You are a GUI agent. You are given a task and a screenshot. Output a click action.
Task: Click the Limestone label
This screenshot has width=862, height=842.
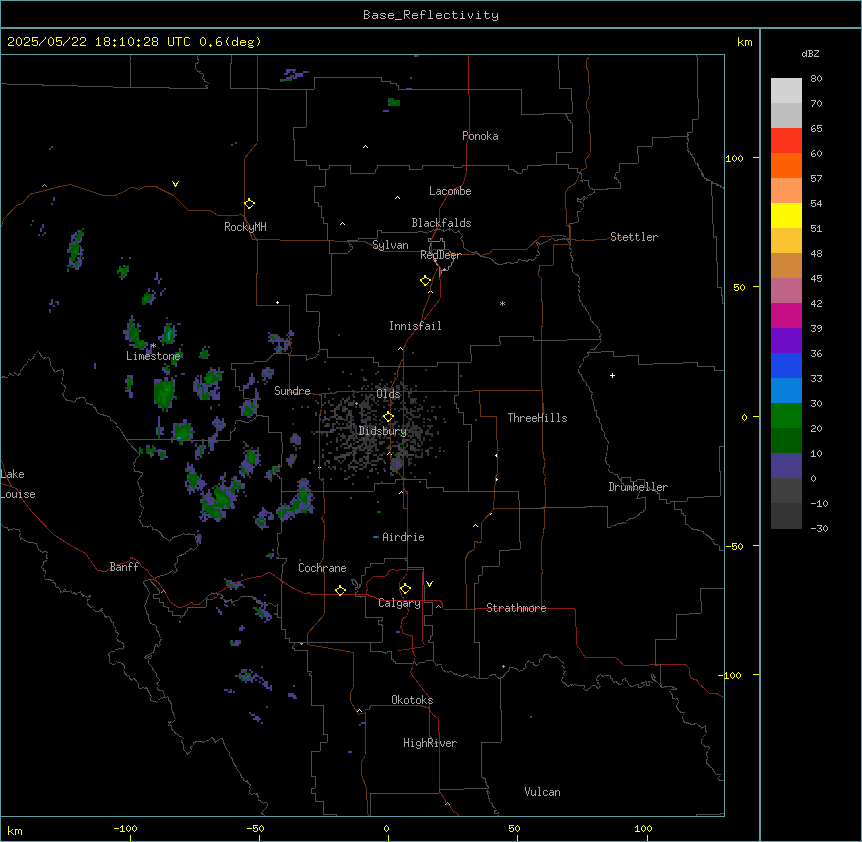153,356
